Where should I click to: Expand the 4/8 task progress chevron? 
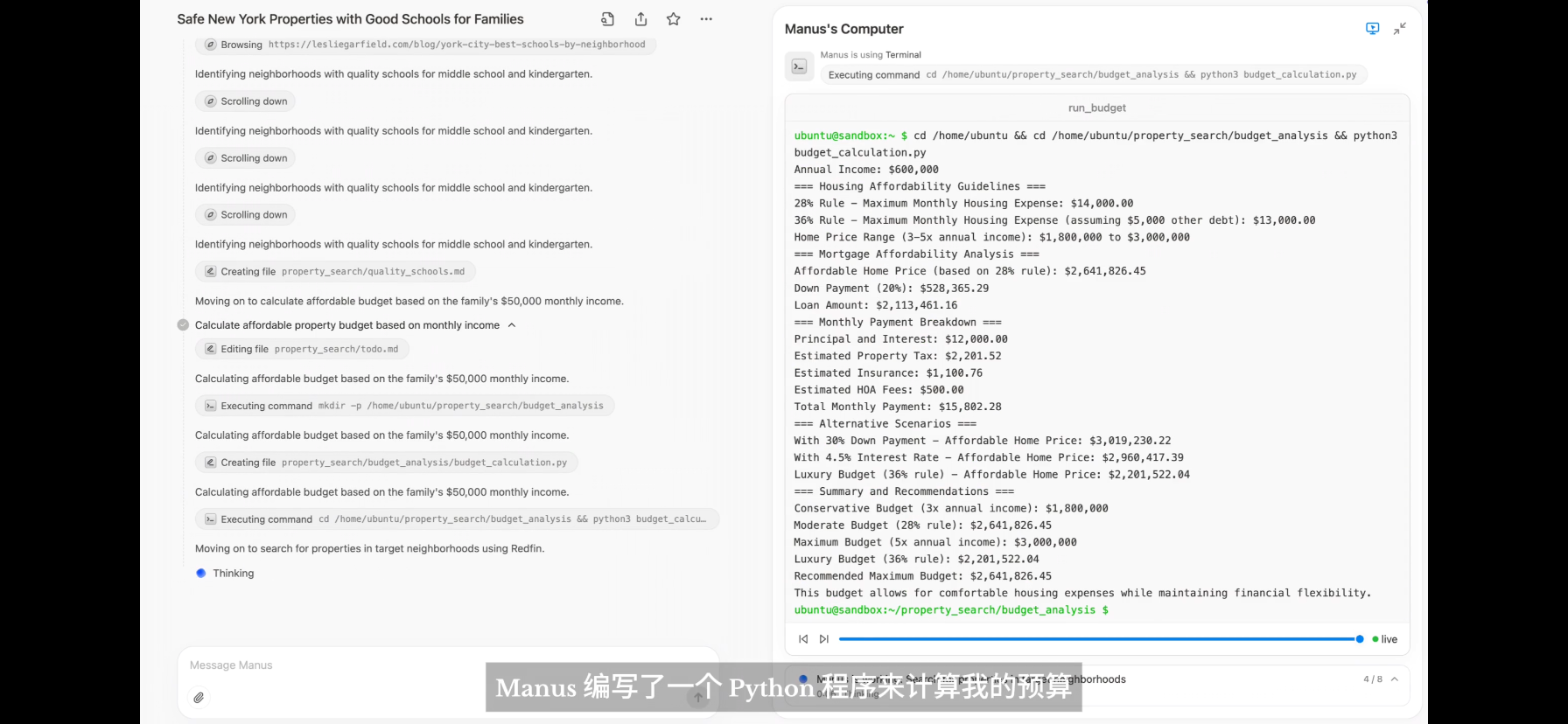1395,679
